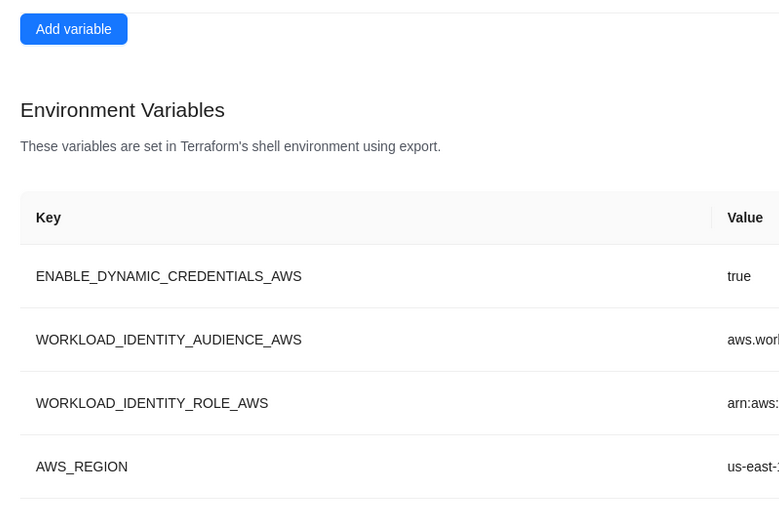Screen dimensions: 779x515
Task: Click the Value column header
Action: coord(744,218)
